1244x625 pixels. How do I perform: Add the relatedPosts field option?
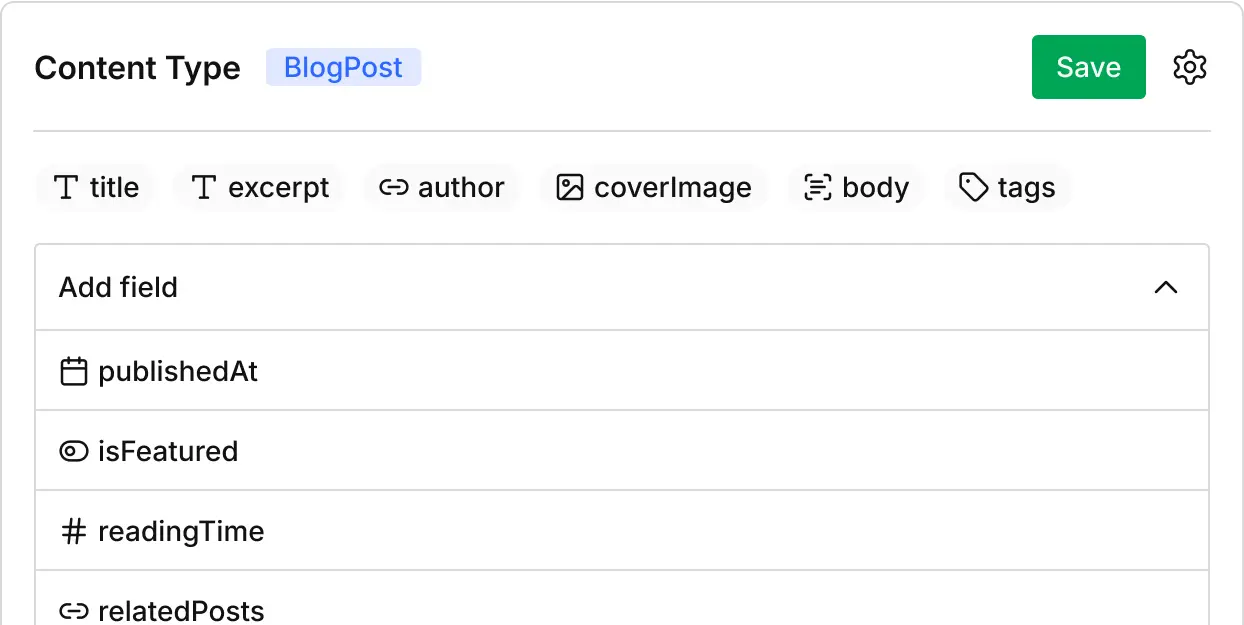click(x=181, y=611)
